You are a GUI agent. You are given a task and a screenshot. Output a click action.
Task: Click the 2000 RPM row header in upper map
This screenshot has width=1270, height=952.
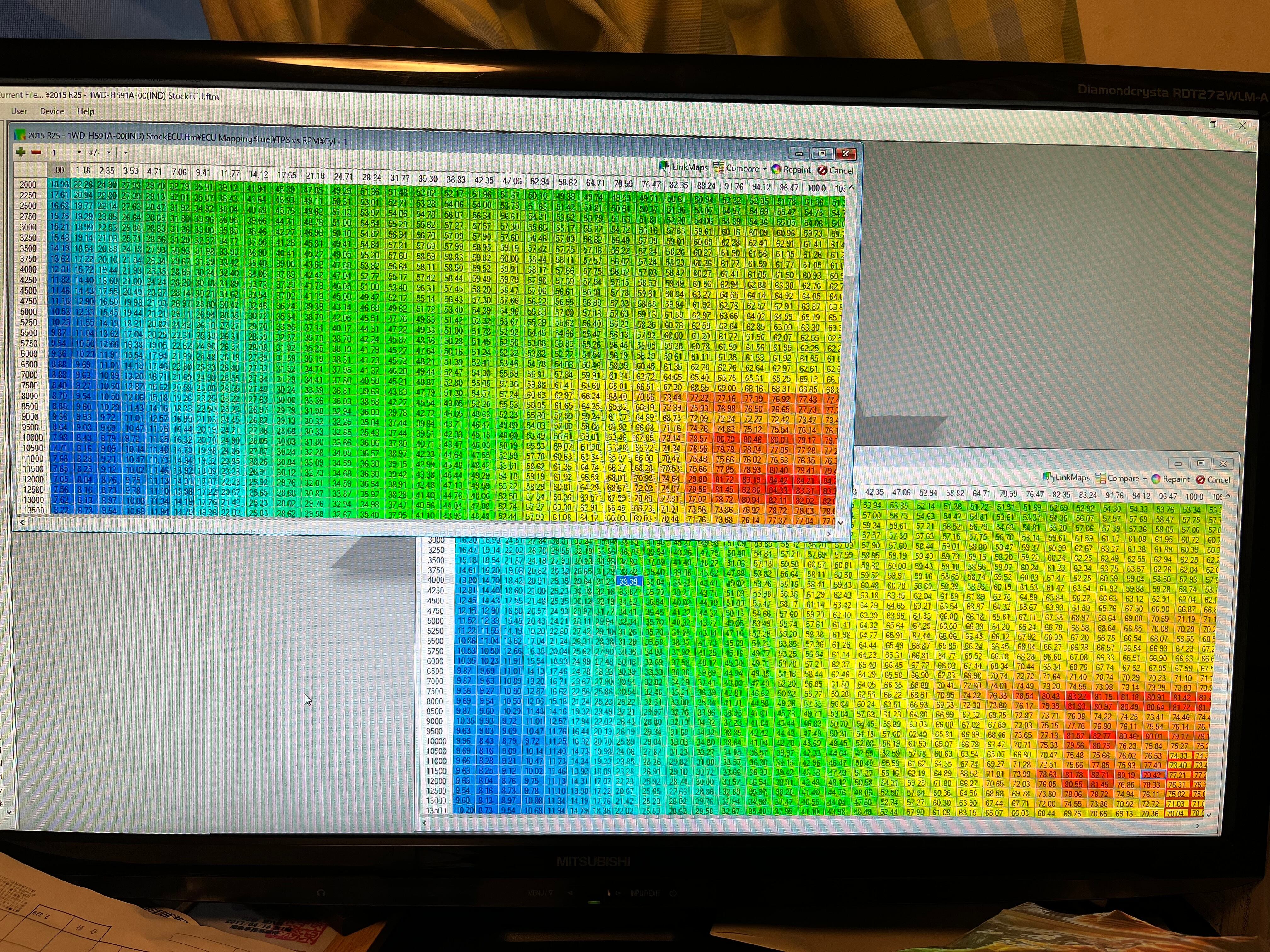click(28, 184)
